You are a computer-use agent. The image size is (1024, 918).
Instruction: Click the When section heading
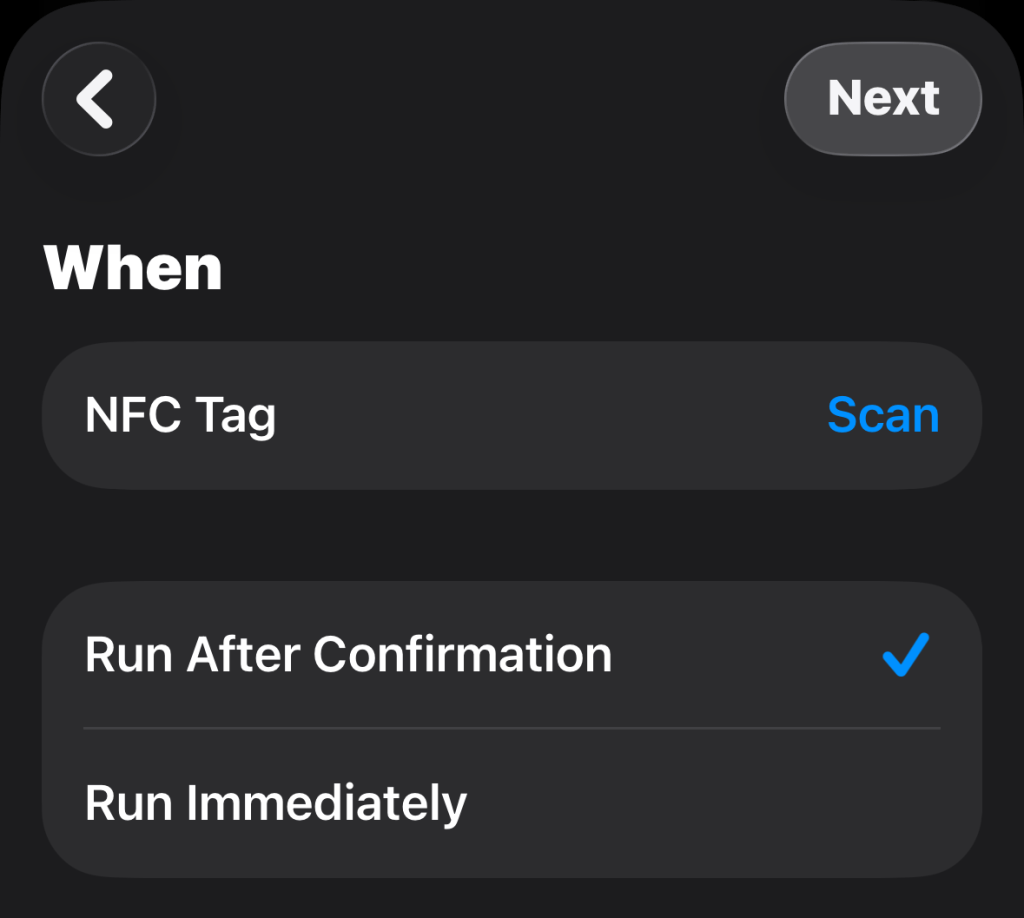coord(133,268)
